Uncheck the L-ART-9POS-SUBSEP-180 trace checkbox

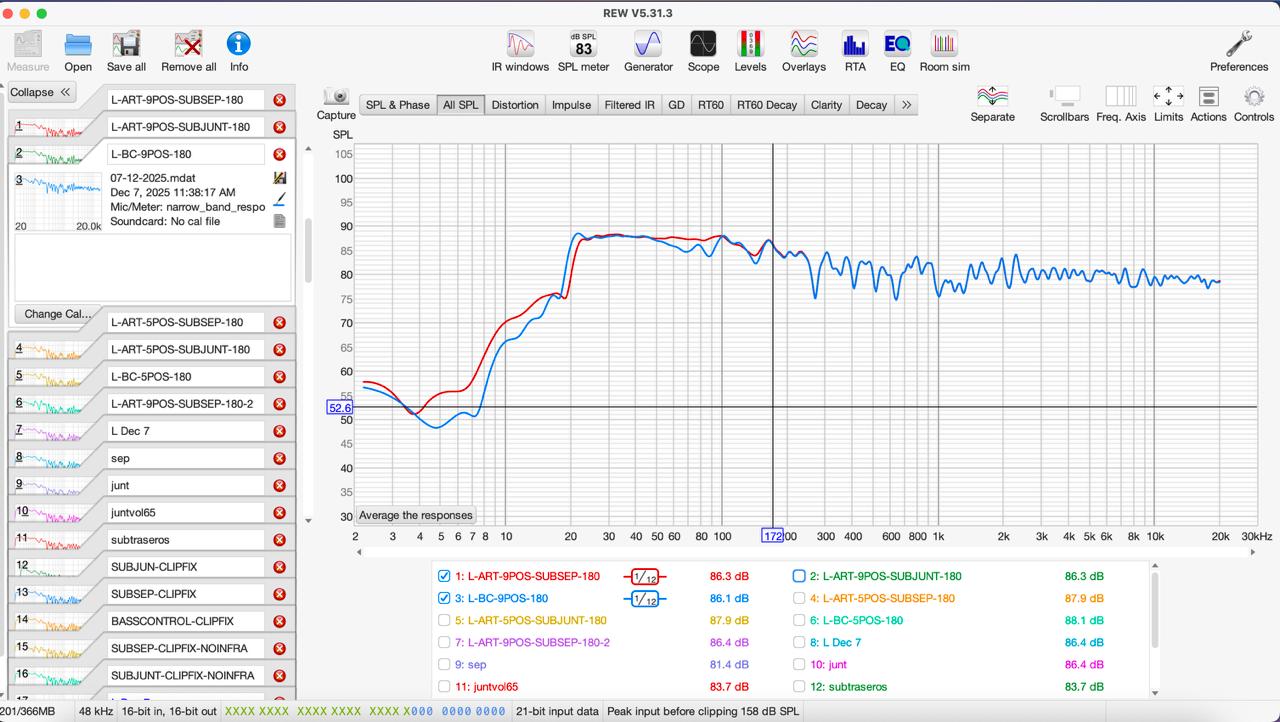[444, 576]
